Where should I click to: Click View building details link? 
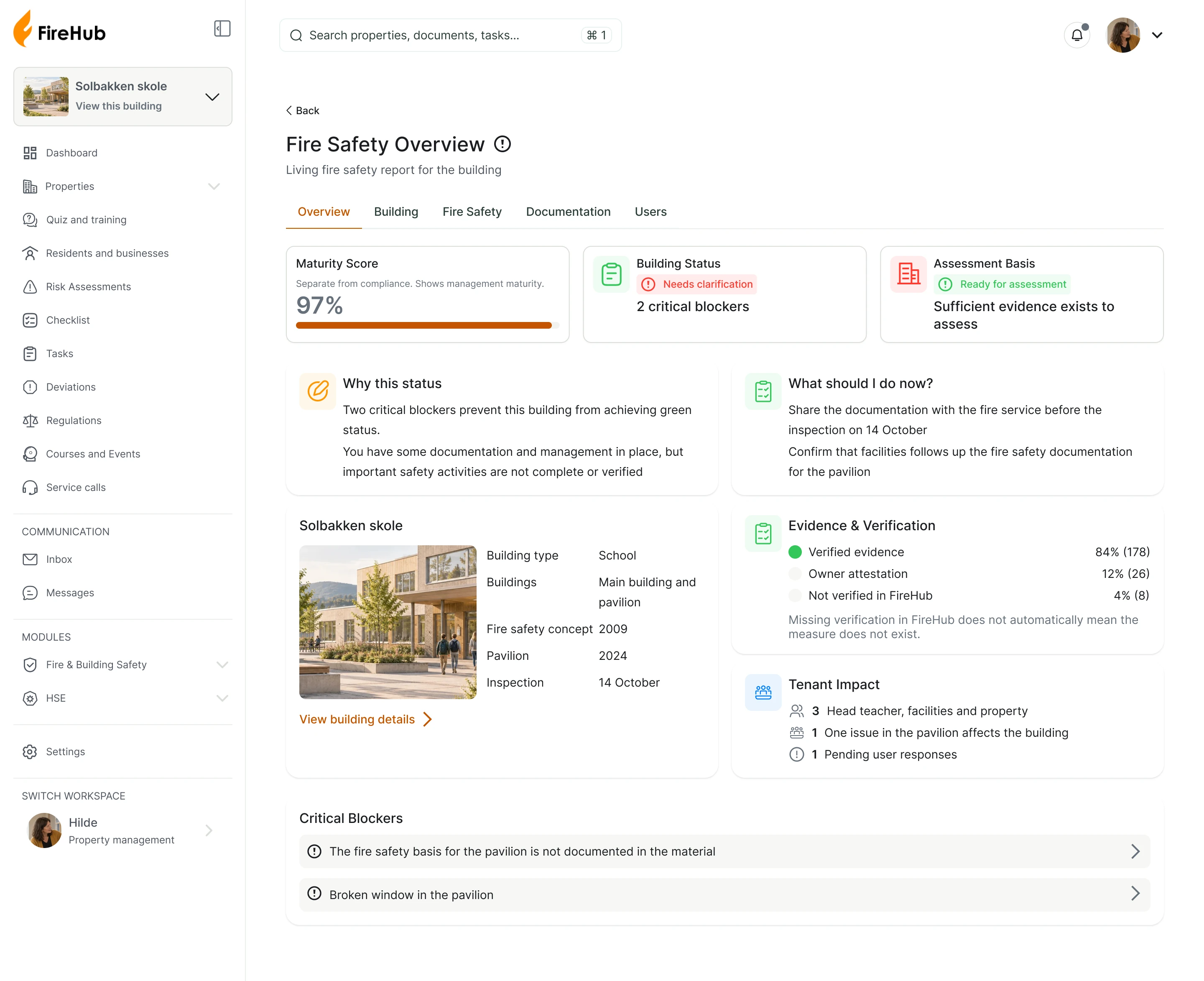tap(366, 719)
